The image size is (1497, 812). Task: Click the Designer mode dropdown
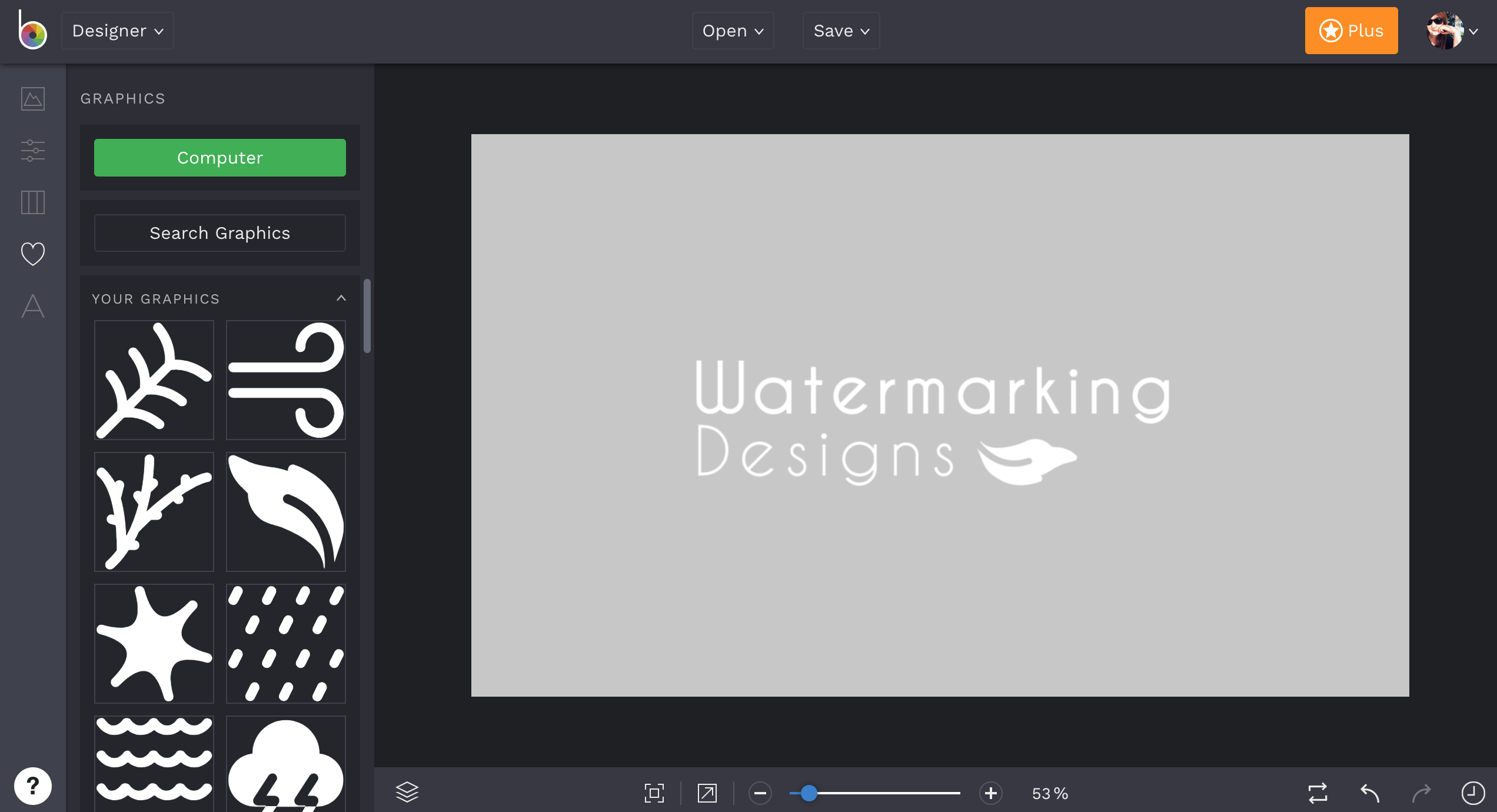click(x=118, y=30)
